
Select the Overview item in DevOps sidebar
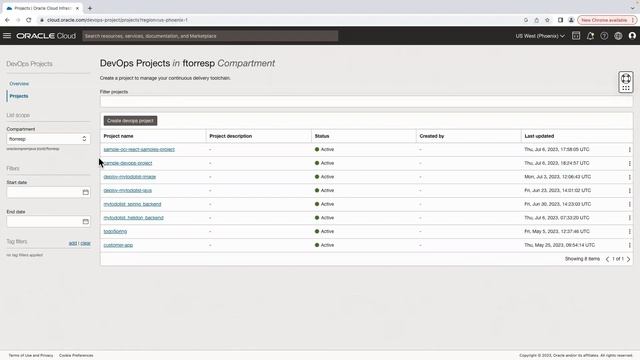point(19,84)
